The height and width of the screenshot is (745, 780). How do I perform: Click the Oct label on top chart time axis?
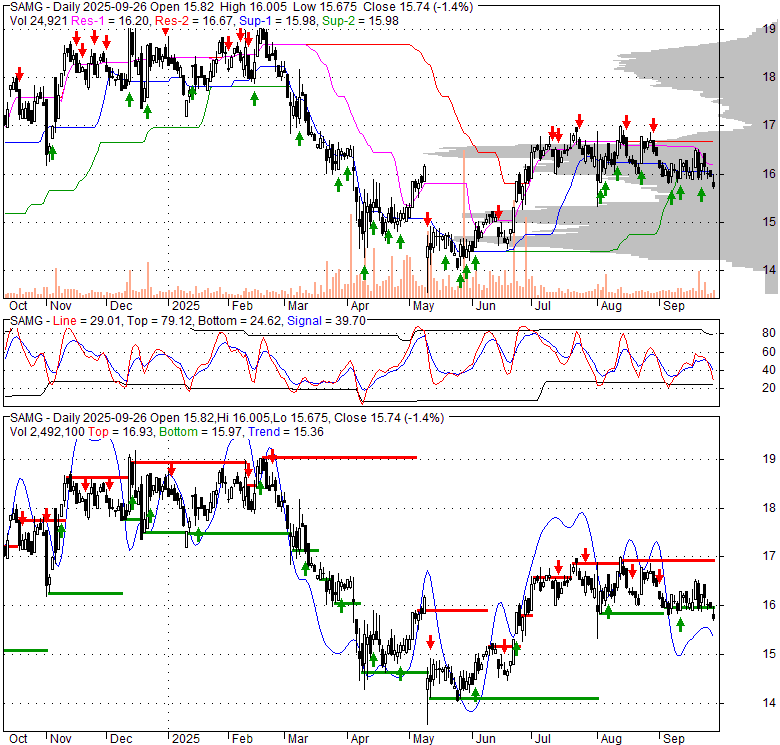18,306
